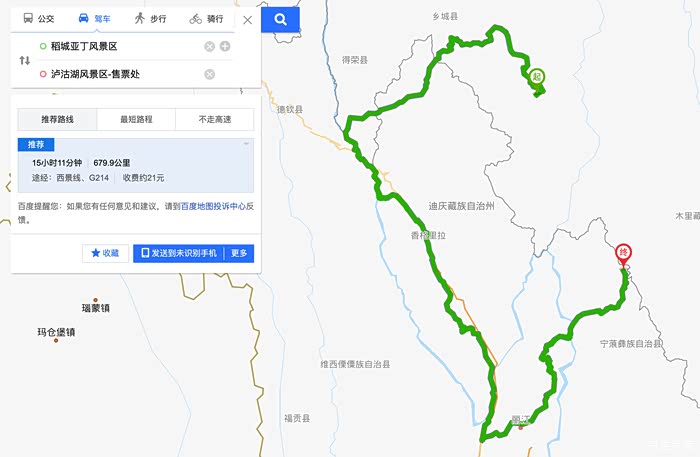Screen dimensions: 700x457
Task: Click the 收藏 favorite button
Action: 105,253
